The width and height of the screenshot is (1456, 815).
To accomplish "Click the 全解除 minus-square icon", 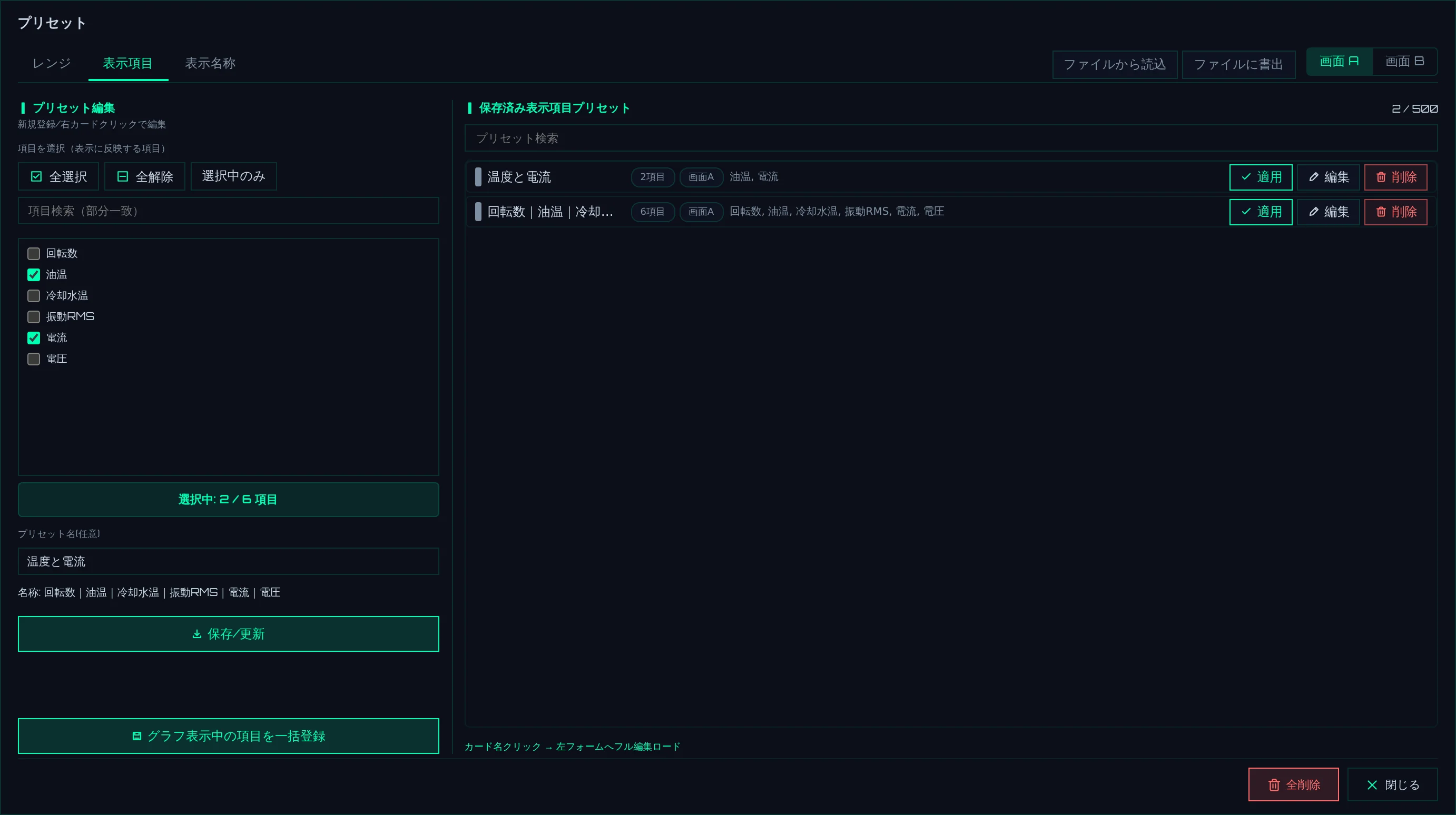I will click(x=123, y=177).
